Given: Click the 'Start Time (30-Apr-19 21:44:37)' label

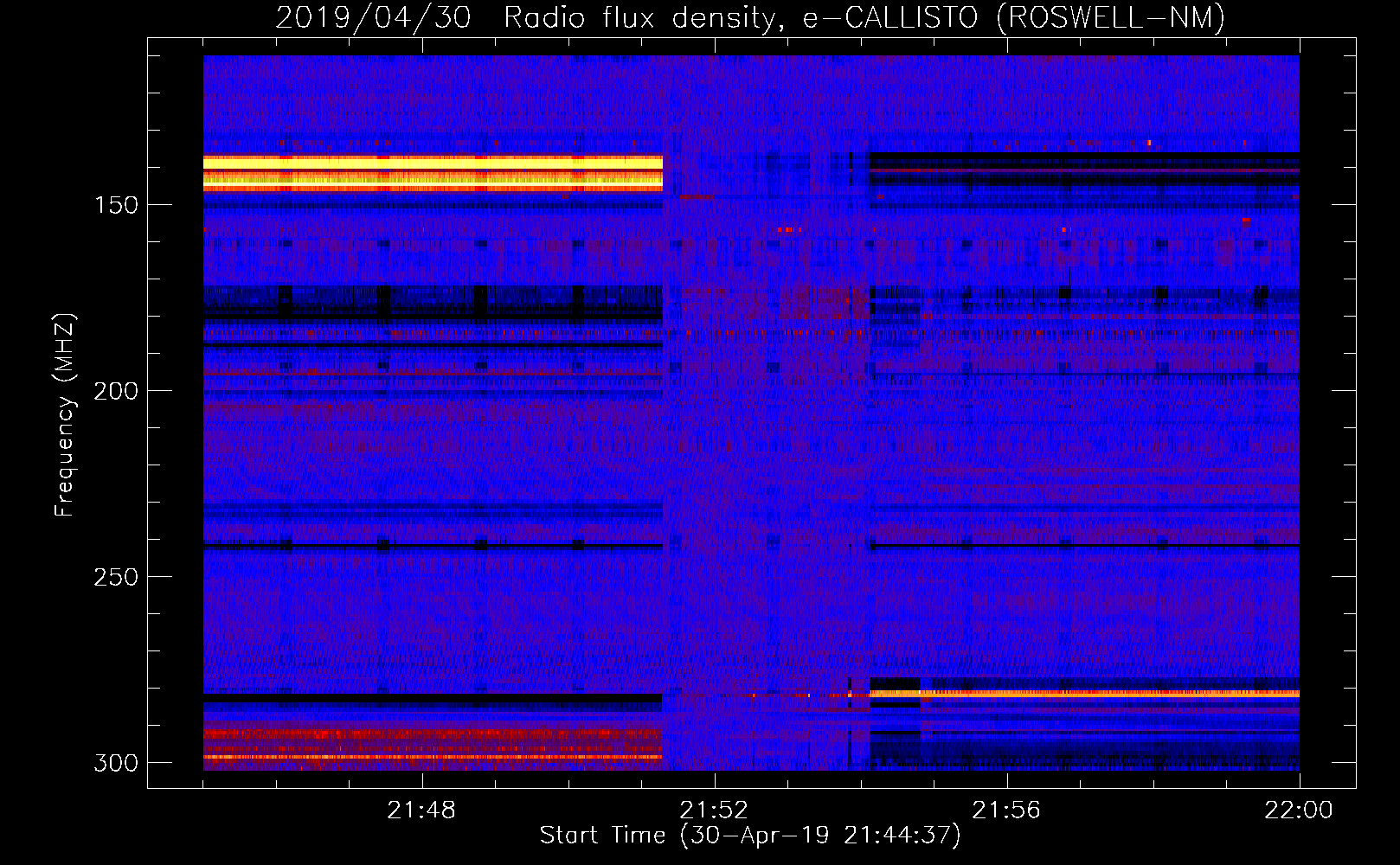Looking at the screenshot, I should (750, 836).
